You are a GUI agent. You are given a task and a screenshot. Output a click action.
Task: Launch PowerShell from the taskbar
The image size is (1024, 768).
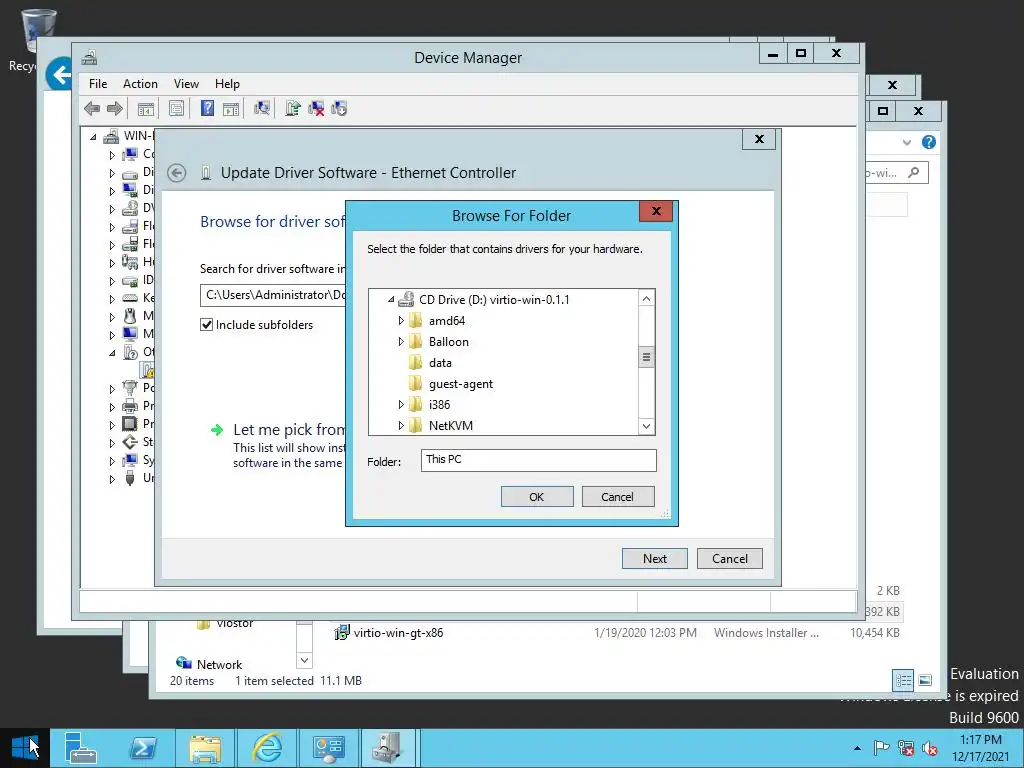tap(143, 748)
